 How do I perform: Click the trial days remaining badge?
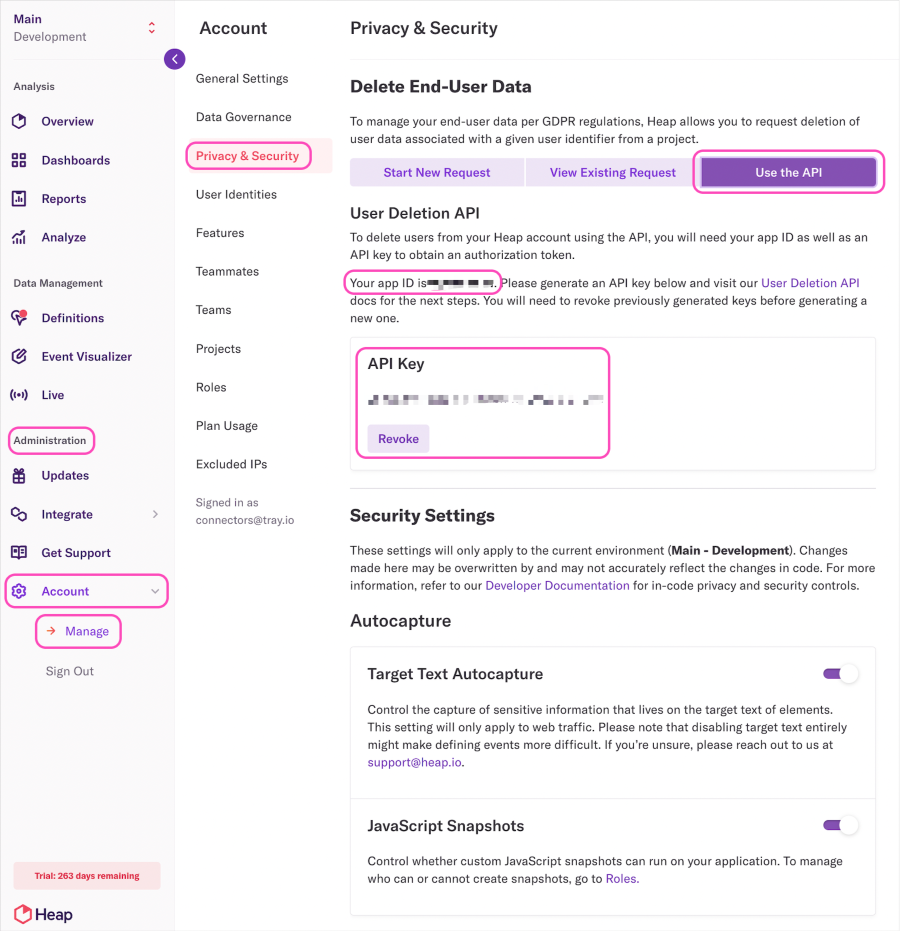click(x=86, y=875)
